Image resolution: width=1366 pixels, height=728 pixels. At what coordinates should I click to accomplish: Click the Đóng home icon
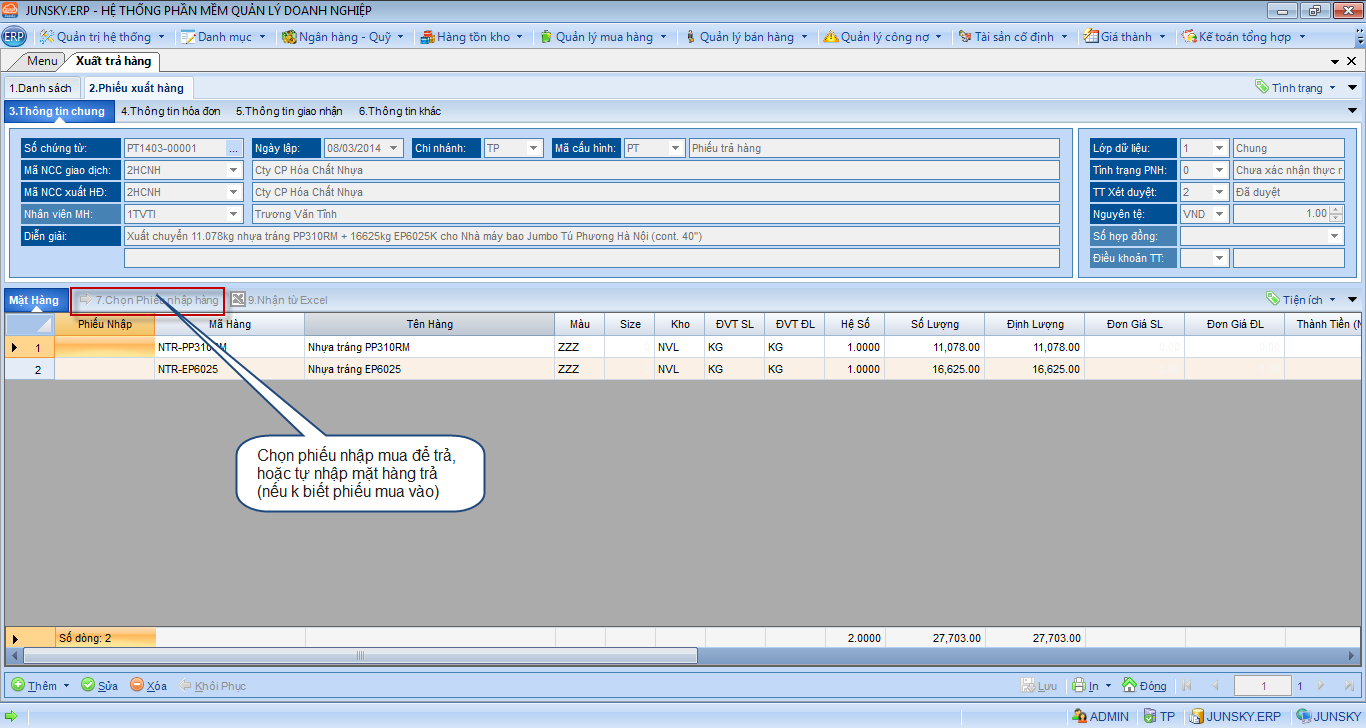point(1129,685)
